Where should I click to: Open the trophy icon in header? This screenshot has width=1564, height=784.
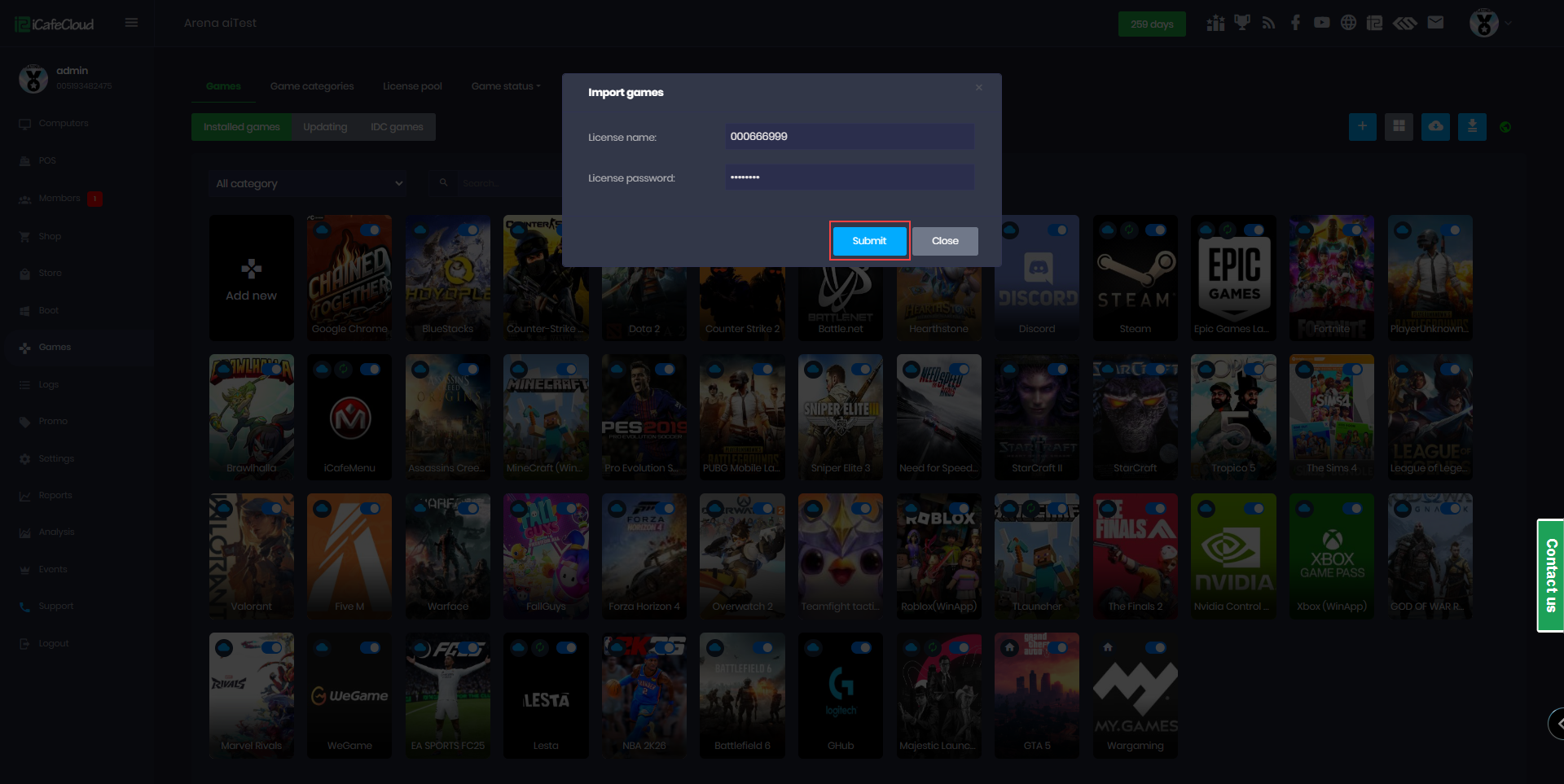tap(1242, 23)
